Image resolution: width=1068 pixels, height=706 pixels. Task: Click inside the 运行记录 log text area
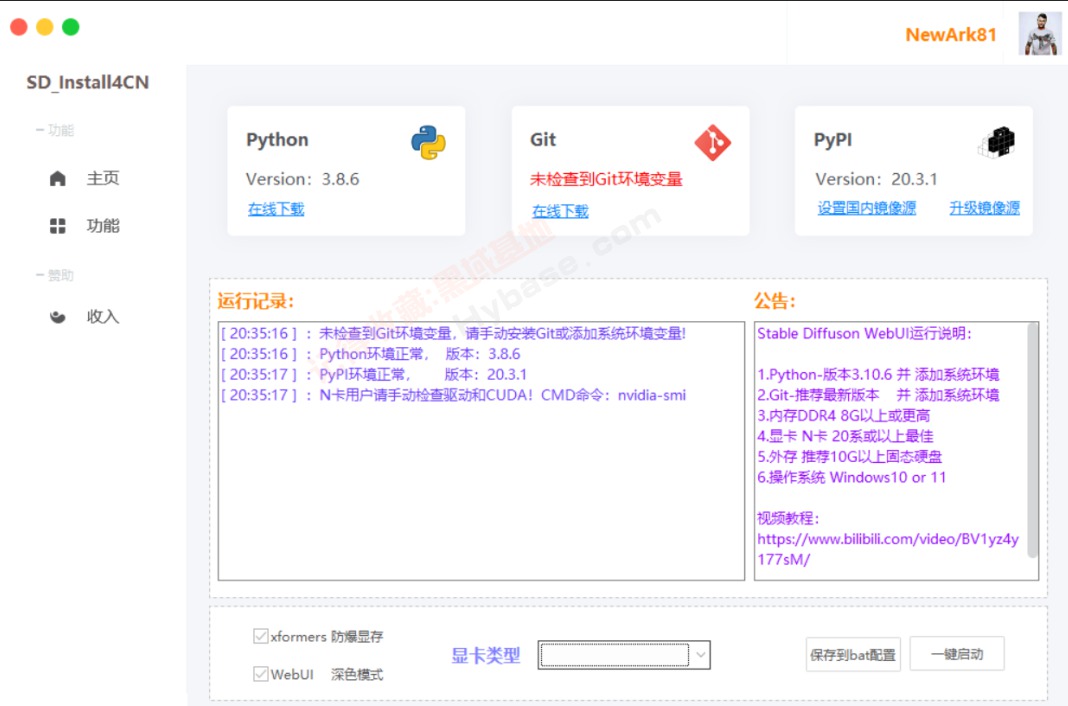(481, 451)
